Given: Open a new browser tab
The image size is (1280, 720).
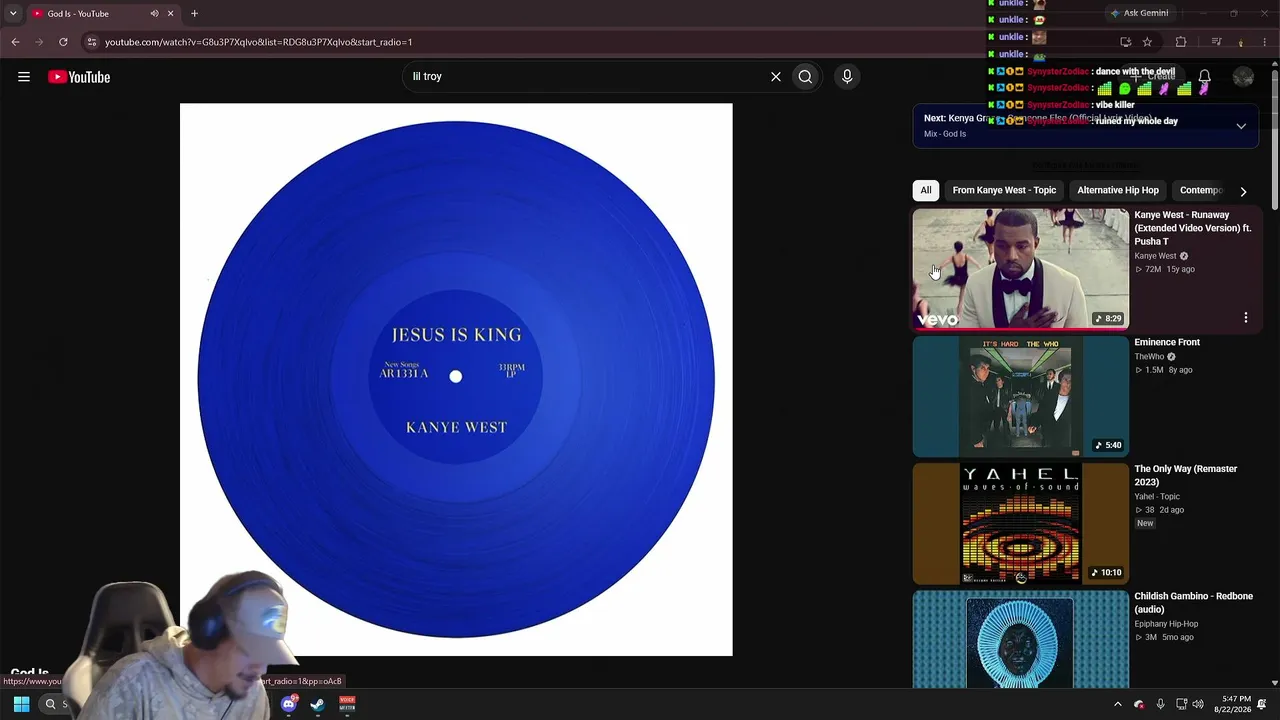Looking at the screenshot, I should click(x=194, y=14).
